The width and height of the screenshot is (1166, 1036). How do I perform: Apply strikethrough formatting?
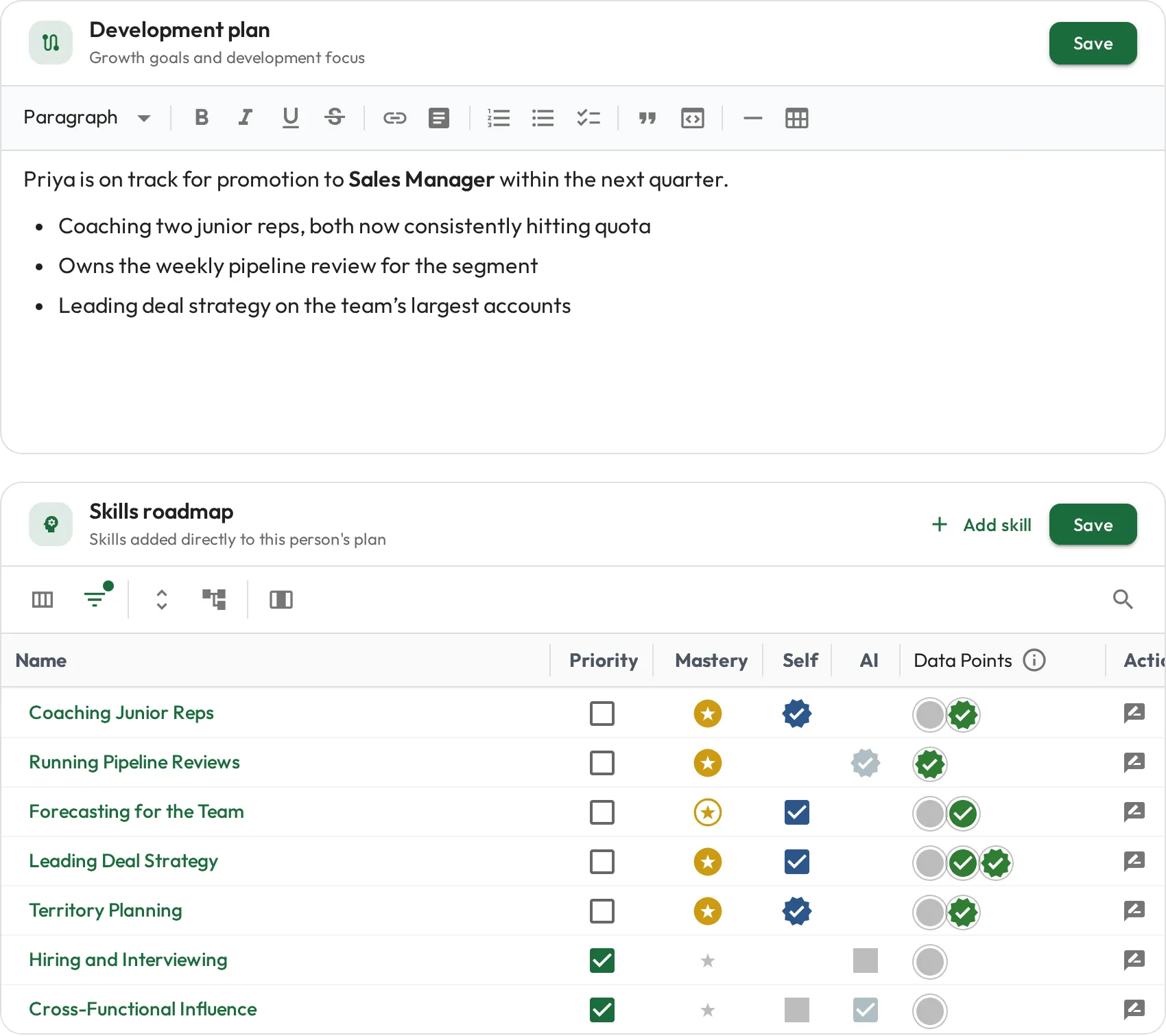click(x=335, y=118)
